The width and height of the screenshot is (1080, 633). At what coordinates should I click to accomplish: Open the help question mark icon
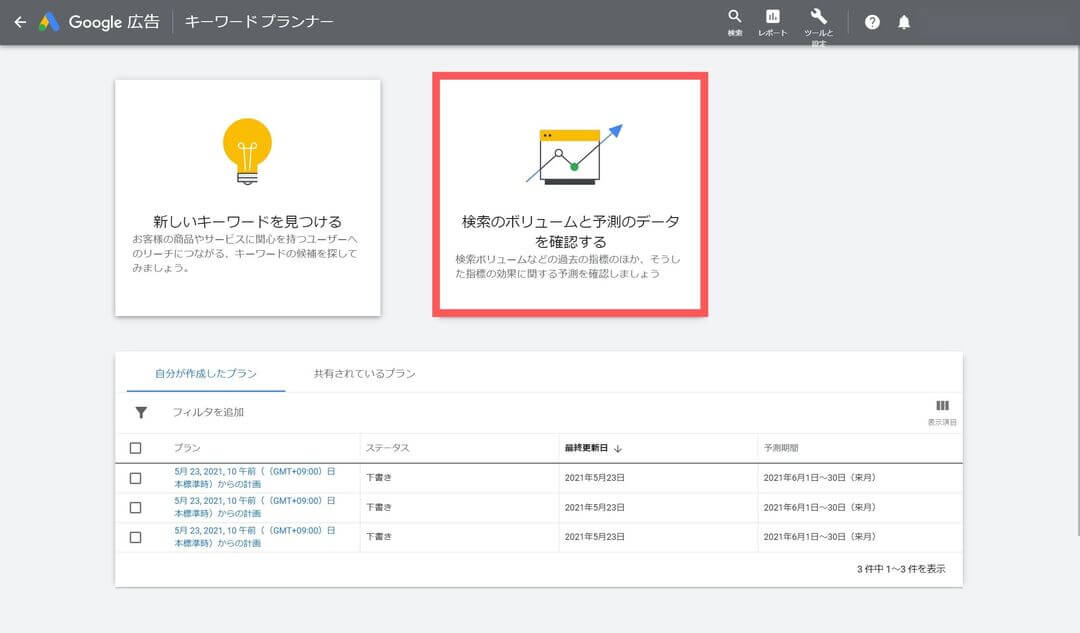[872, 22]
